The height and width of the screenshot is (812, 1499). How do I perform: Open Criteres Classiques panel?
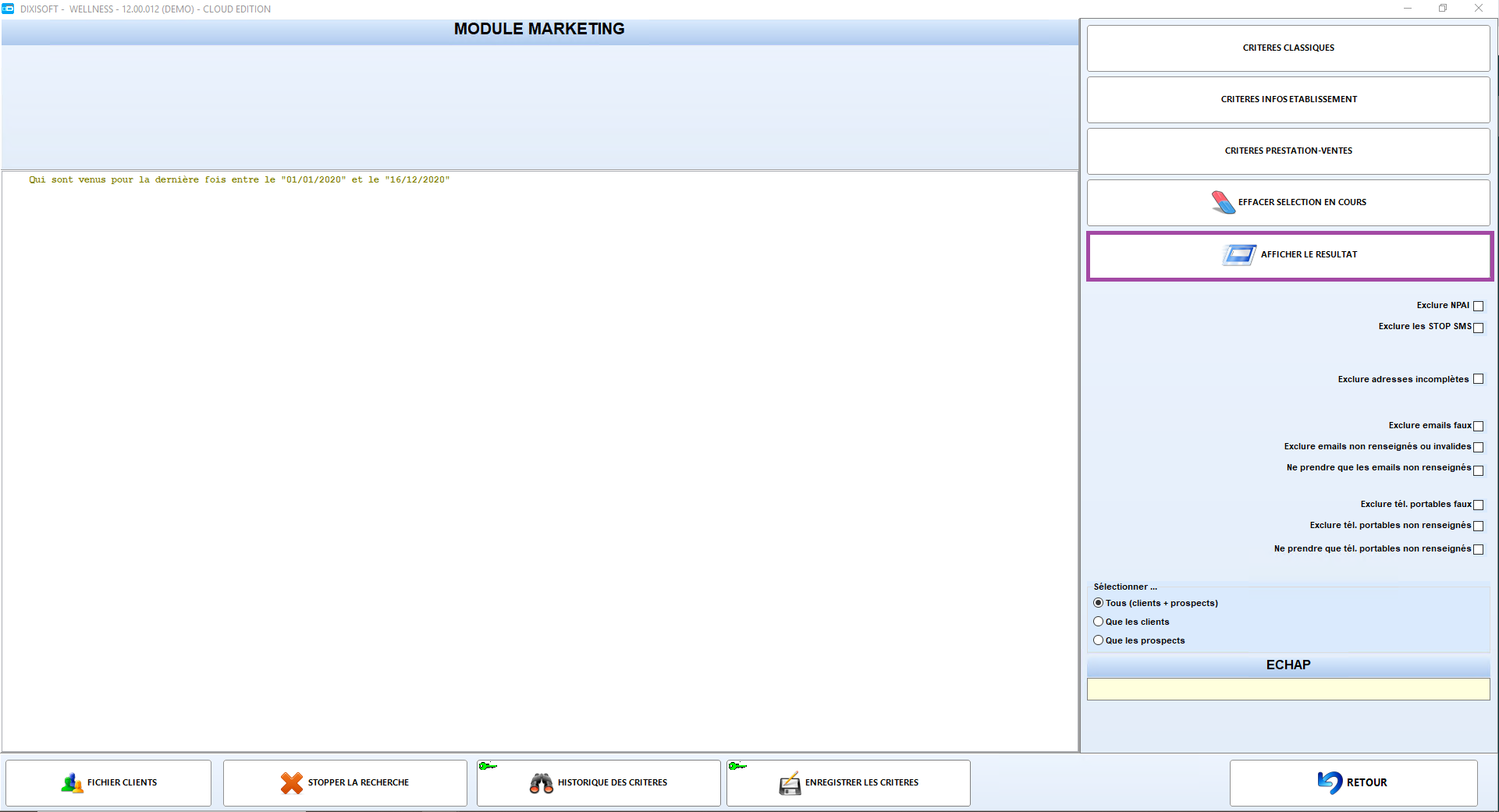click(1288, 48)
